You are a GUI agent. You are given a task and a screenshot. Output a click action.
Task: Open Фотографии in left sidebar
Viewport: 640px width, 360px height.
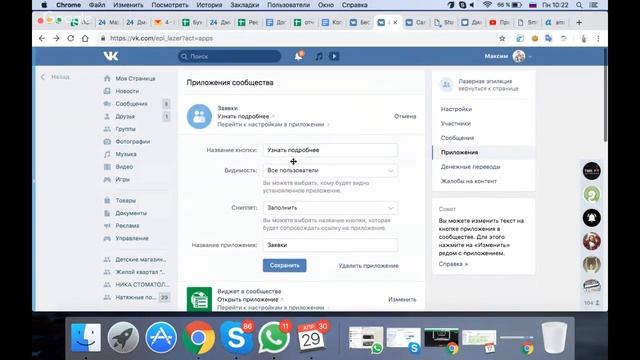(x=132, y=142)
